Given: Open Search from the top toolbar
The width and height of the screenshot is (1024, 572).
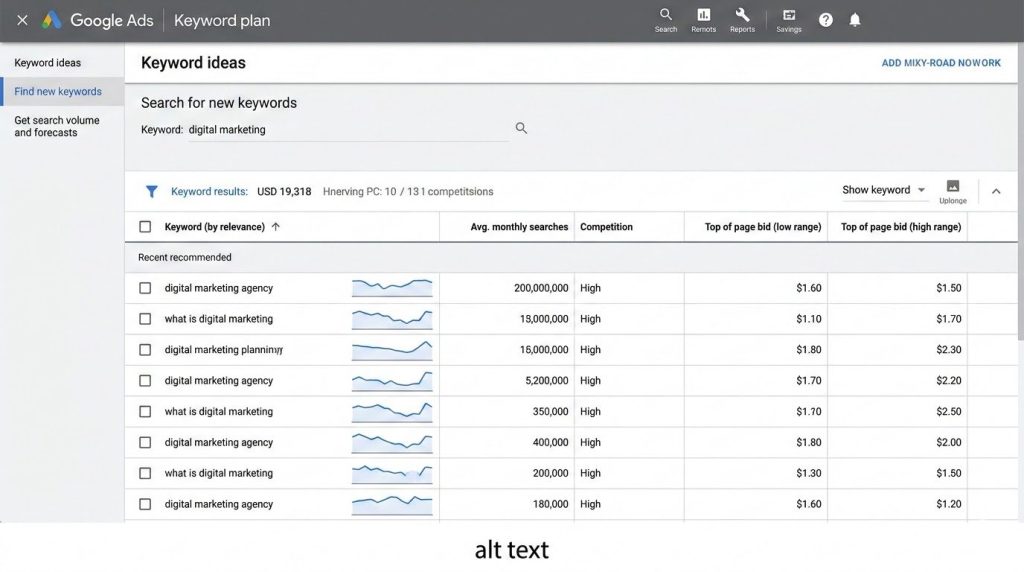Looking at the screenshot, I should (665, 20).
